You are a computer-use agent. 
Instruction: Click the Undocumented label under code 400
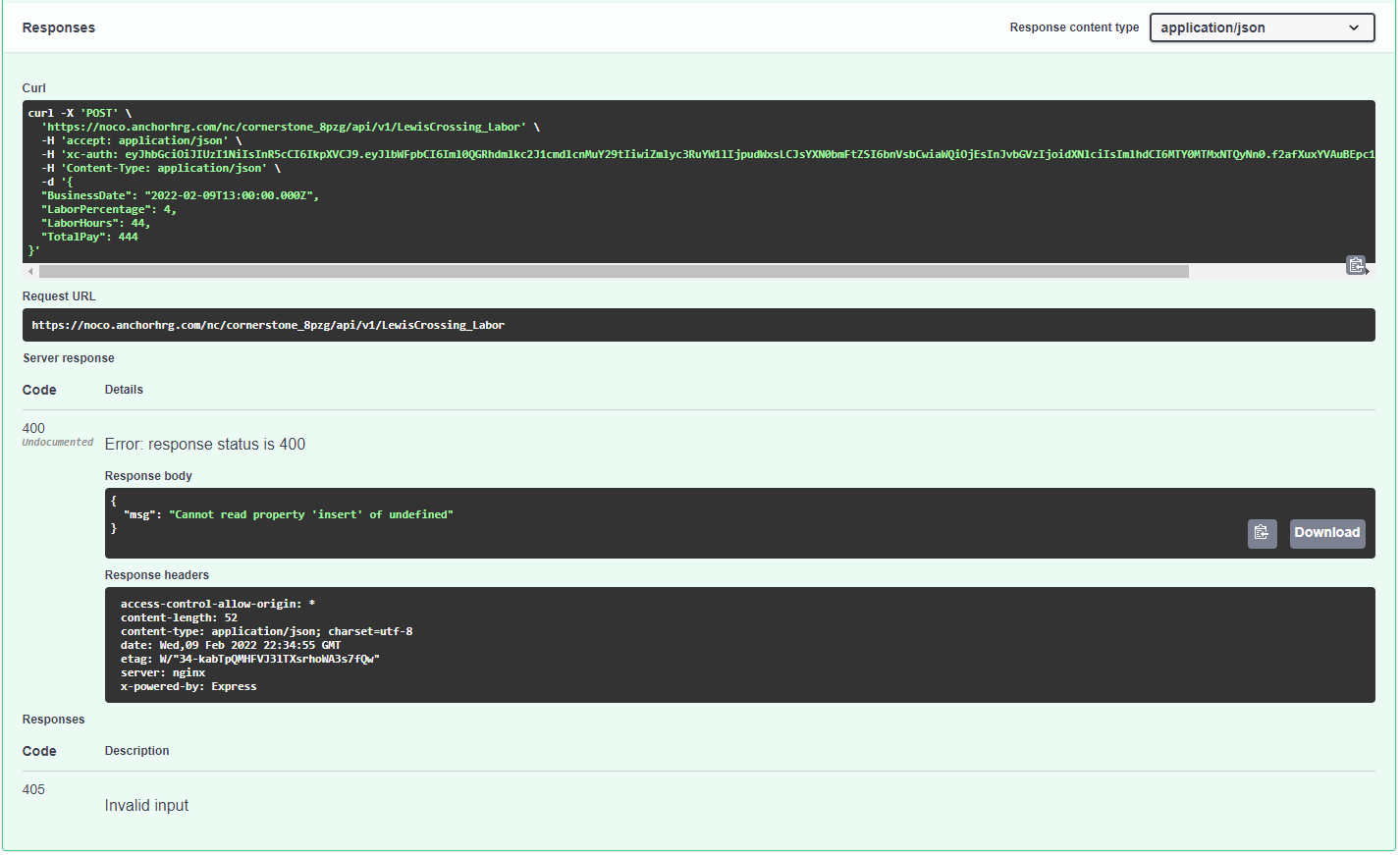[57, 443]
